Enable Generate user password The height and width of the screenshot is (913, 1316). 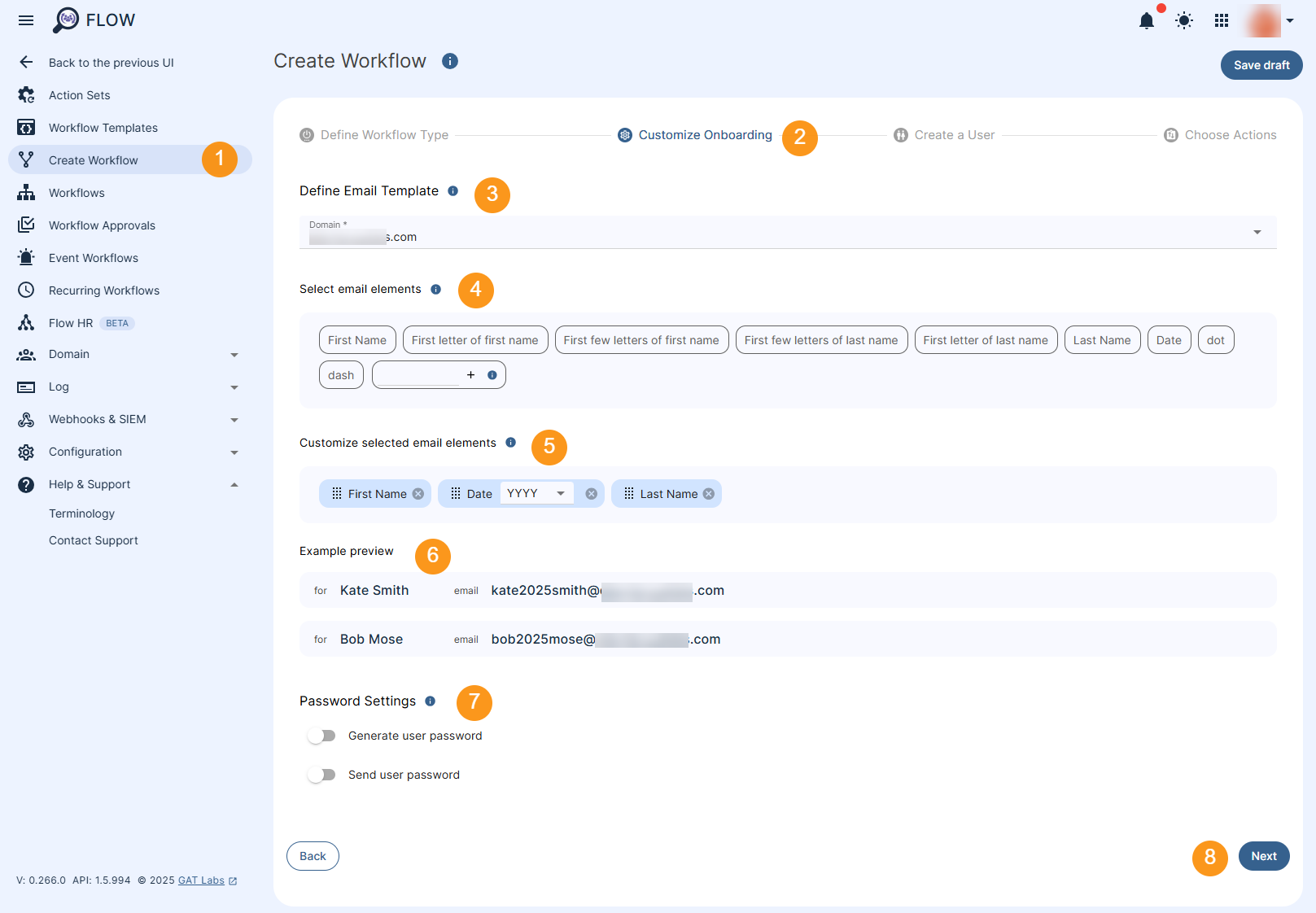(x=321, y=735)
